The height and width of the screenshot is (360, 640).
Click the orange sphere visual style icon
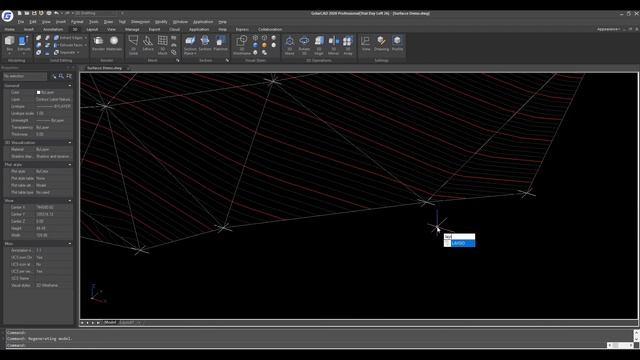pos(264,45)
